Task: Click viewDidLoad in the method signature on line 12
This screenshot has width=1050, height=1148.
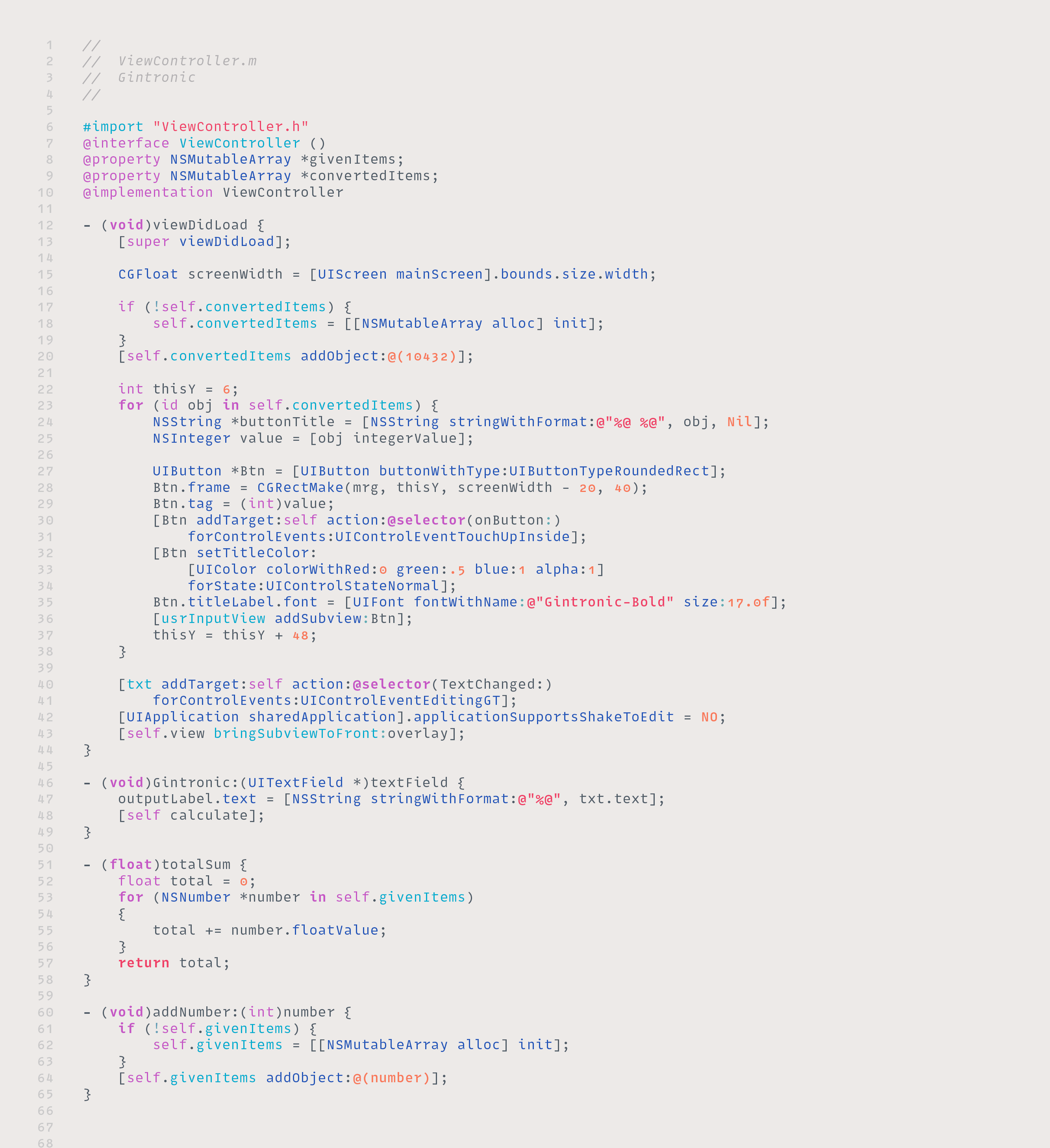Action: click(x=200, y=225)
